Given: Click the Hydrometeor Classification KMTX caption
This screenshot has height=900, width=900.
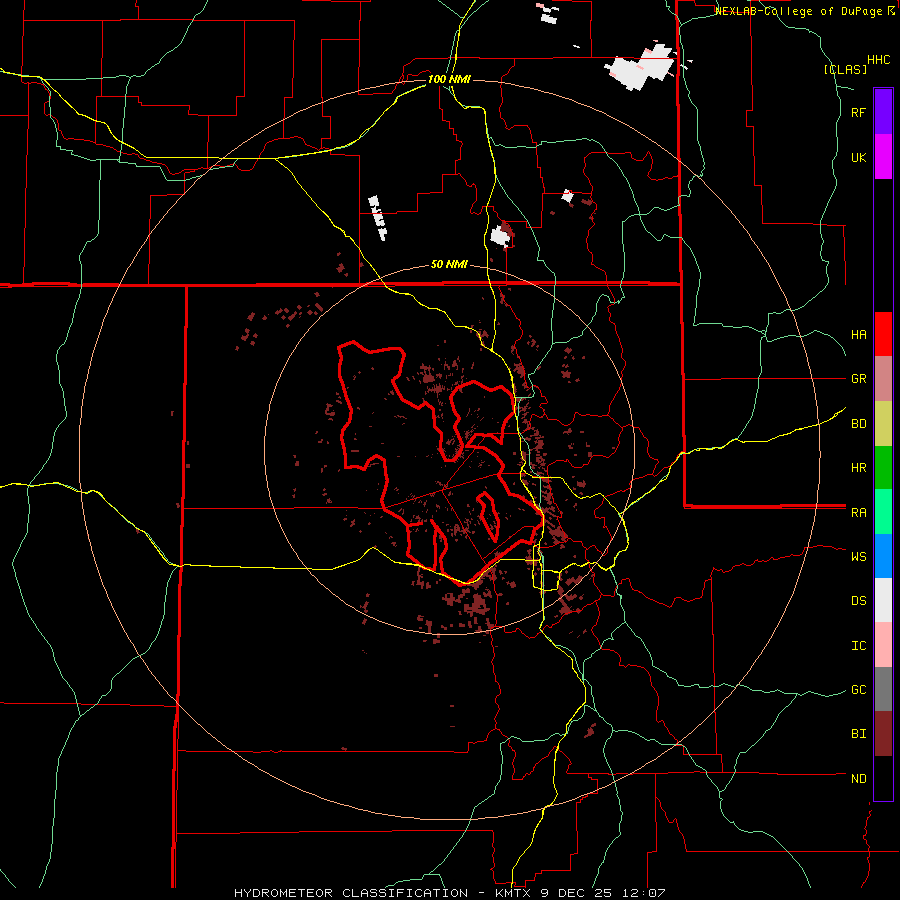Looking at the screenshot, I should [x=450, y=893].
